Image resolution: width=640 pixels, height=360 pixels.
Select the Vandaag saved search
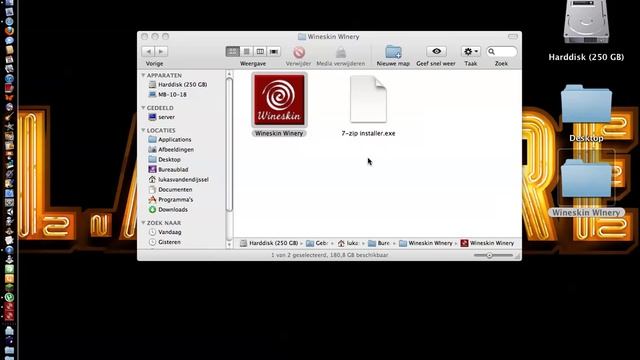(165, 232)
